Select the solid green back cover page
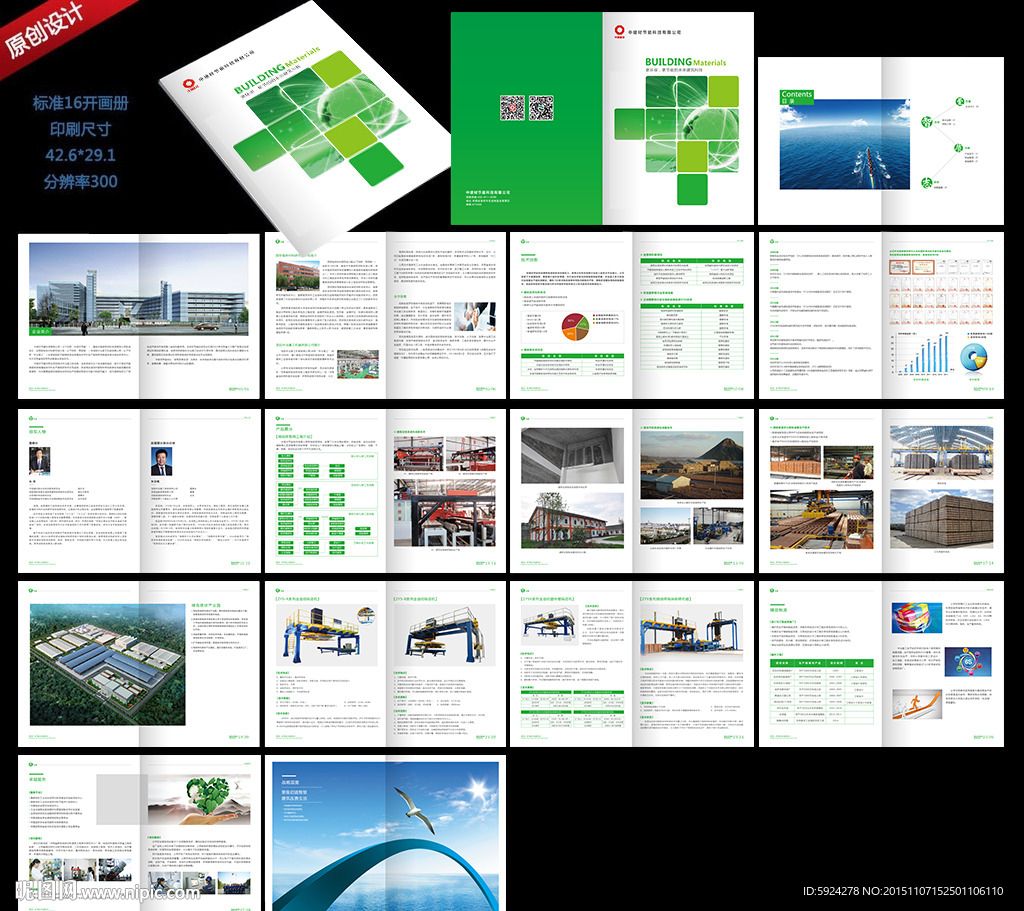Screen dimensions: 1024x911 (526, 118)
